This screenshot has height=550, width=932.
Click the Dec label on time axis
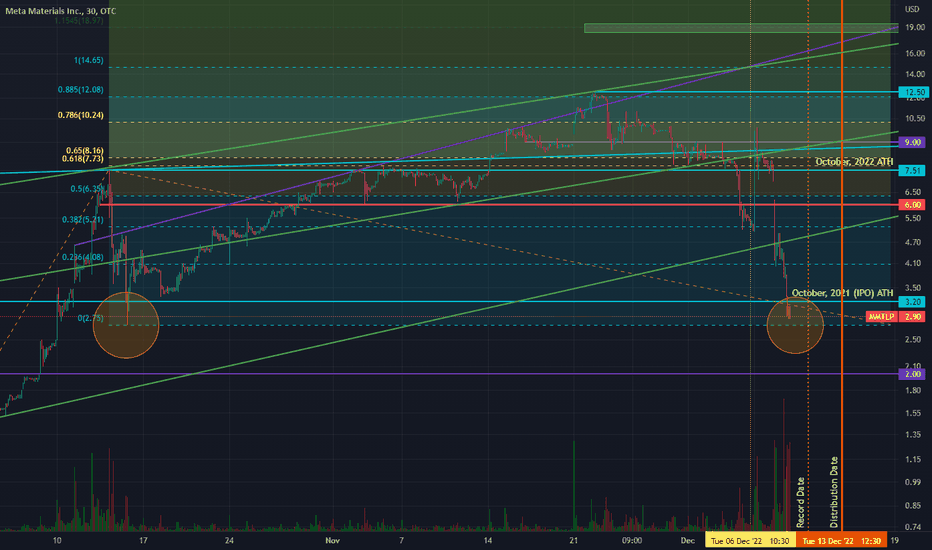(688, 540)
